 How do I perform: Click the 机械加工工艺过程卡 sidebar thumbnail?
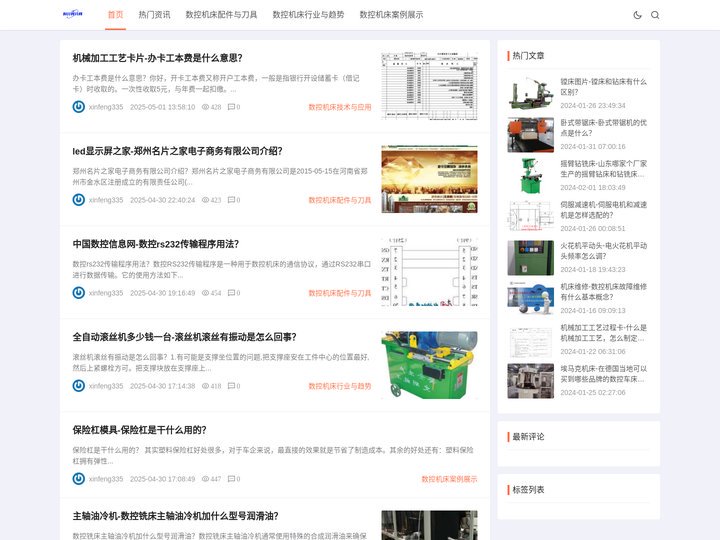click(x=530, y=340)
